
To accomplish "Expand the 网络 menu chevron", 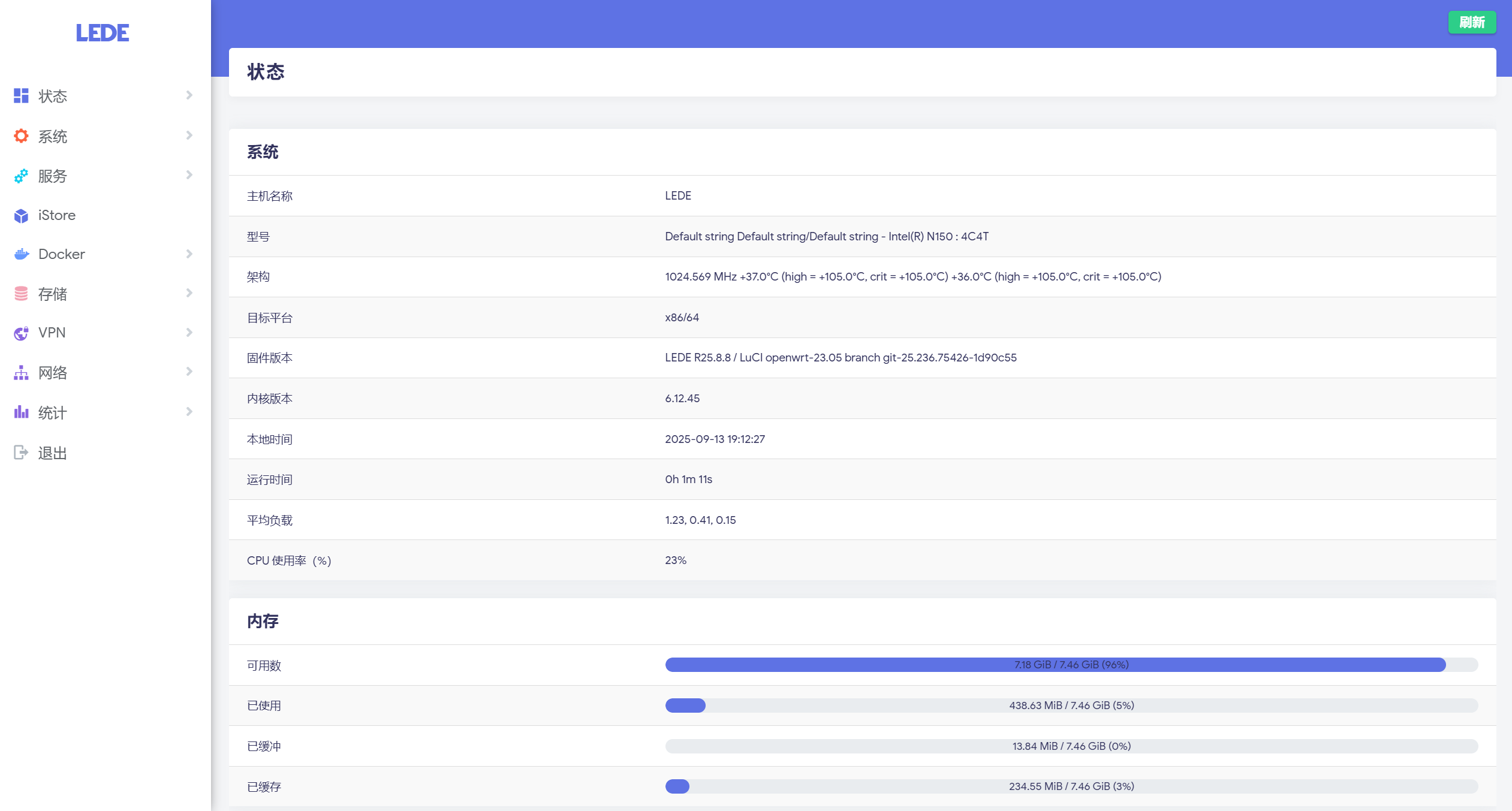I will tap(189, 372).
